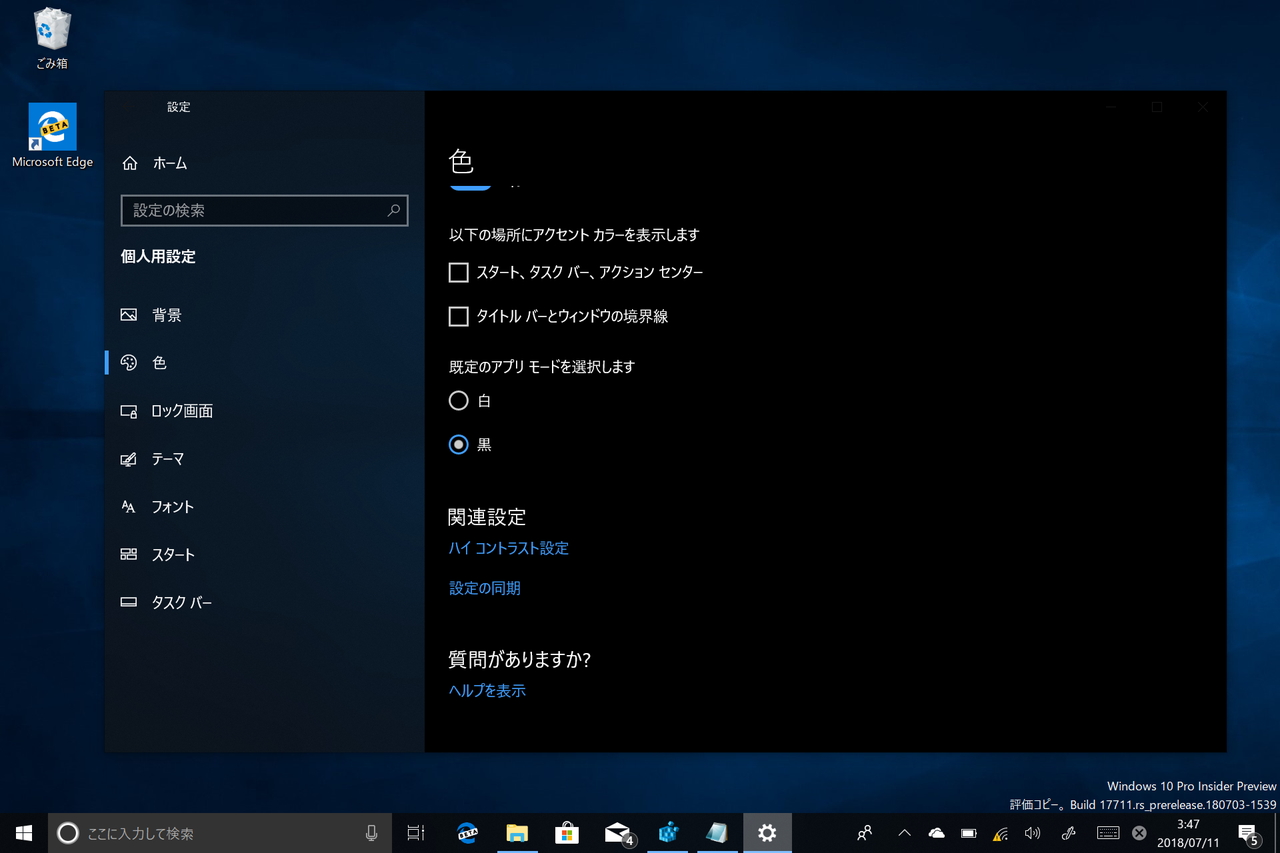Open the ハイ コントラスト設定 link

click(x=509, y=548)
